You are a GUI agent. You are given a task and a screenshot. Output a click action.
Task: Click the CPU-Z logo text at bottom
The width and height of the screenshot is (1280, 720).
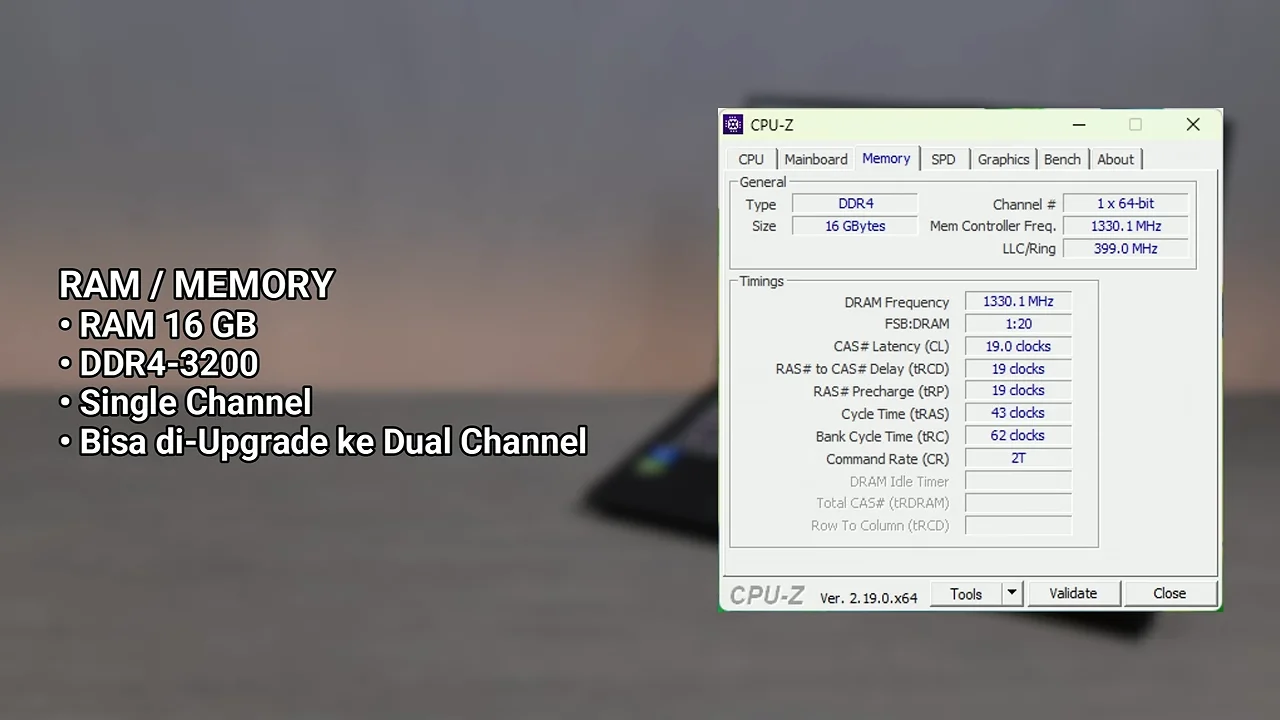pos(766,595)
